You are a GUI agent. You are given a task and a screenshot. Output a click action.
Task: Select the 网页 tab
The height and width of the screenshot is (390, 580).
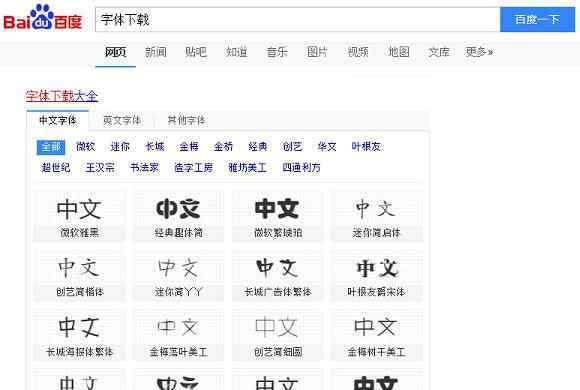[115, 52]
